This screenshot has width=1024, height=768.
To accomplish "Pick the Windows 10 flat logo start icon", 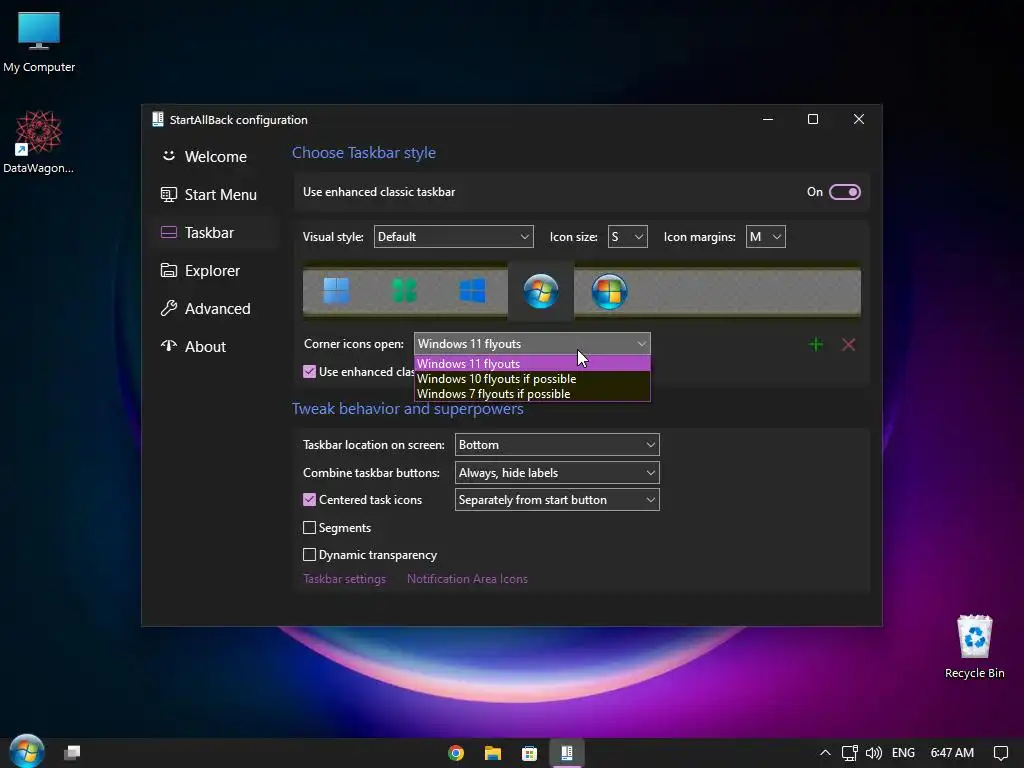I will click(x=472, y=291).
